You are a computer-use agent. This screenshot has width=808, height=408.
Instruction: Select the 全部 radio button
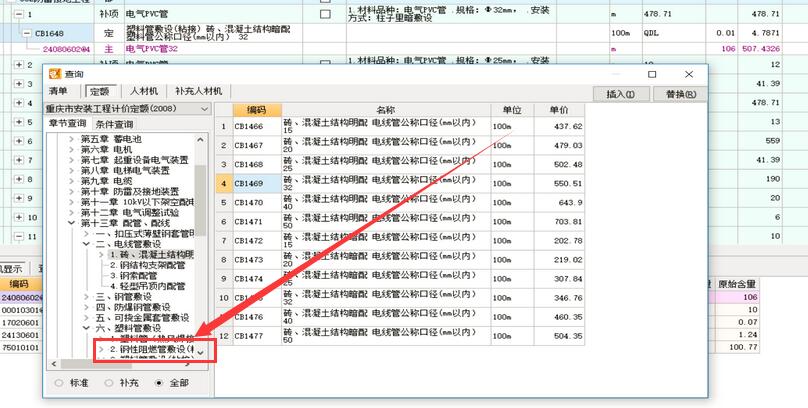click(159, 383)
